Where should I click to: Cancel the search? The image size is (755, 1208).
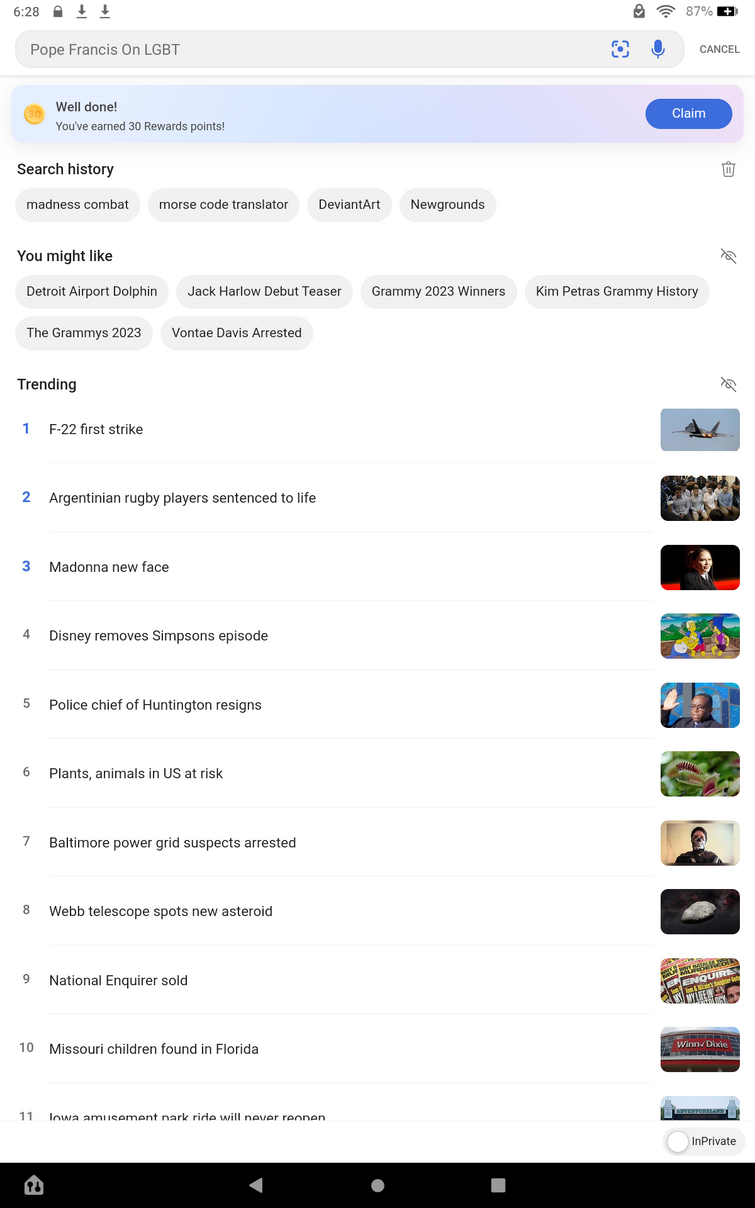coord(719,49)
